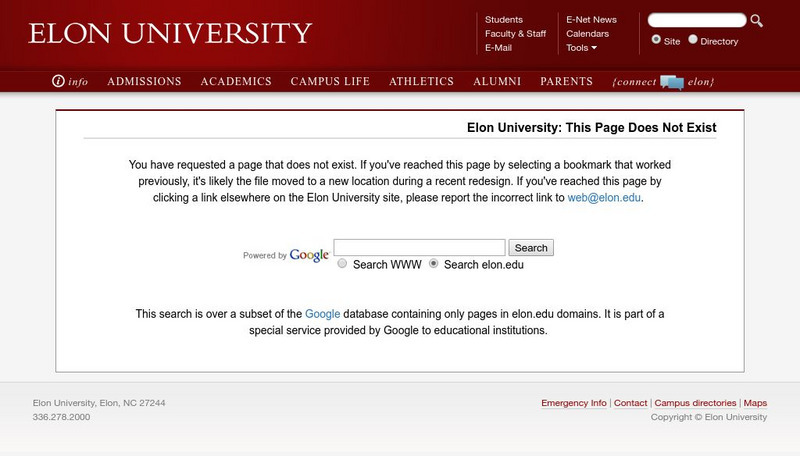Image resolution: width=800 pixels, height=456 pixels.
Task: Open the Emergency Info footer link
Action: 574,403
